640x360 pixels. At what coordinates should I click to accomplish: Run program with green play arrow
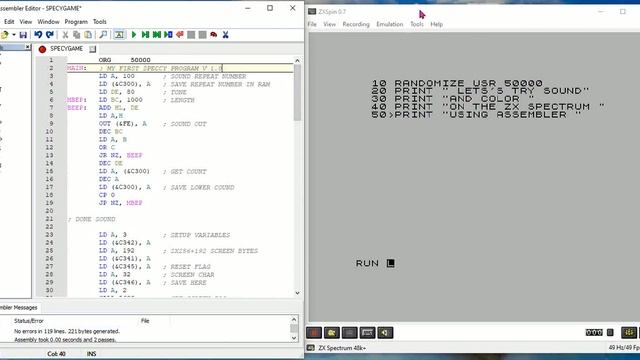click(x=134, y=35)
